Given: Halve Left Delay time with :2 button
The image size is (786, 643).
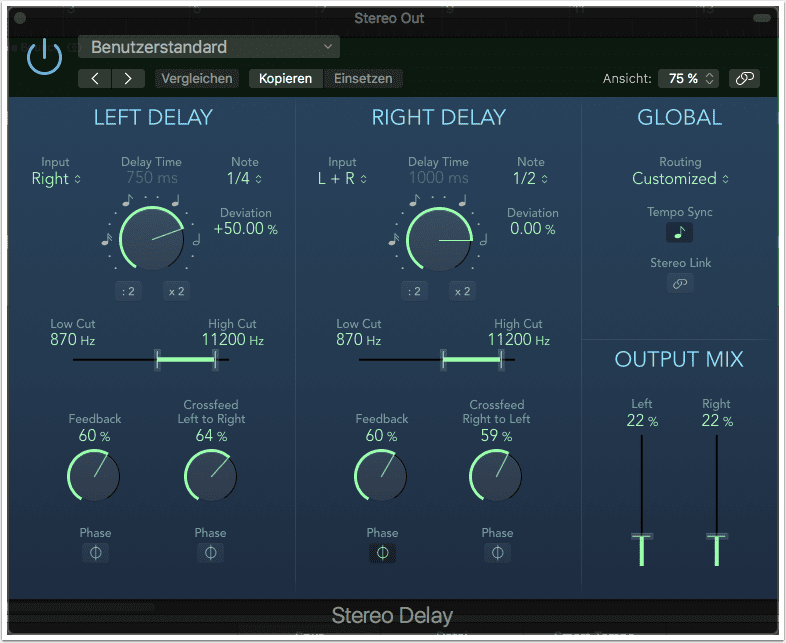Looking at the screenshot, I should click(x=128, y=291).
